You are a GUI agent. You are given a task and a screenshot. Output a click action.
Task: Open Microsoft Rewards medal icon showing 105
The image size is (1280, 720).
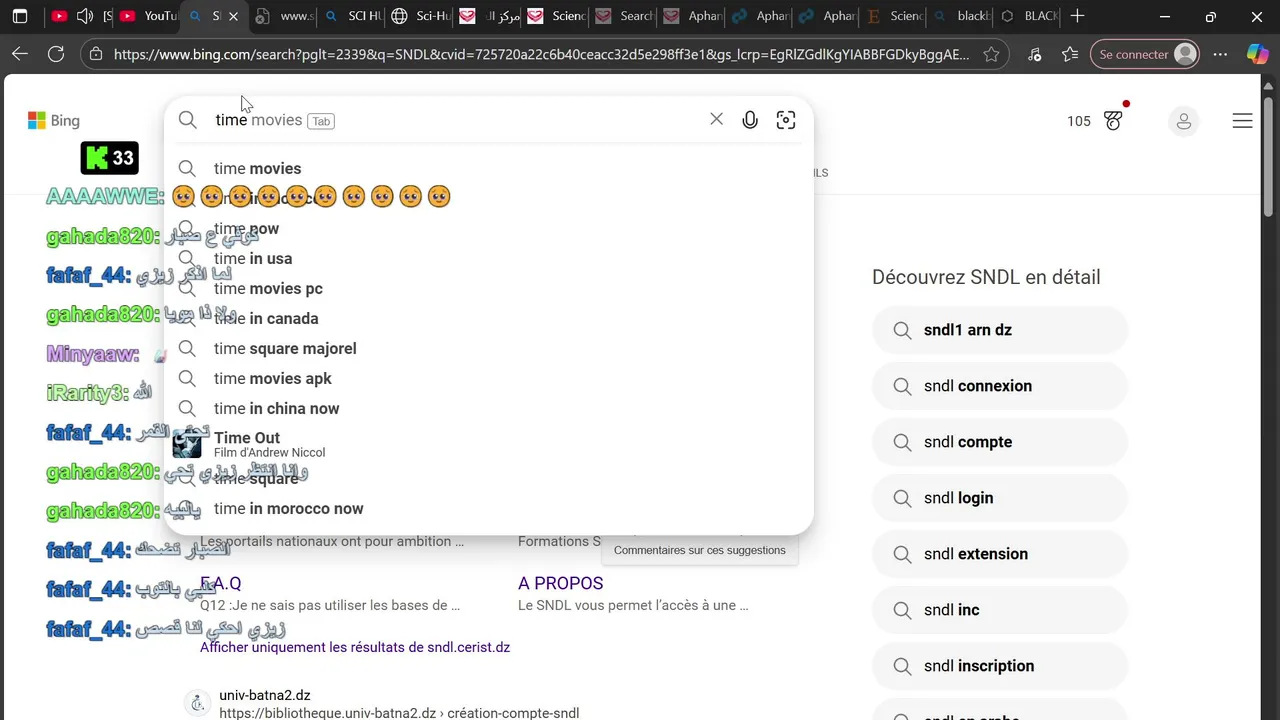pos(1113,120)
